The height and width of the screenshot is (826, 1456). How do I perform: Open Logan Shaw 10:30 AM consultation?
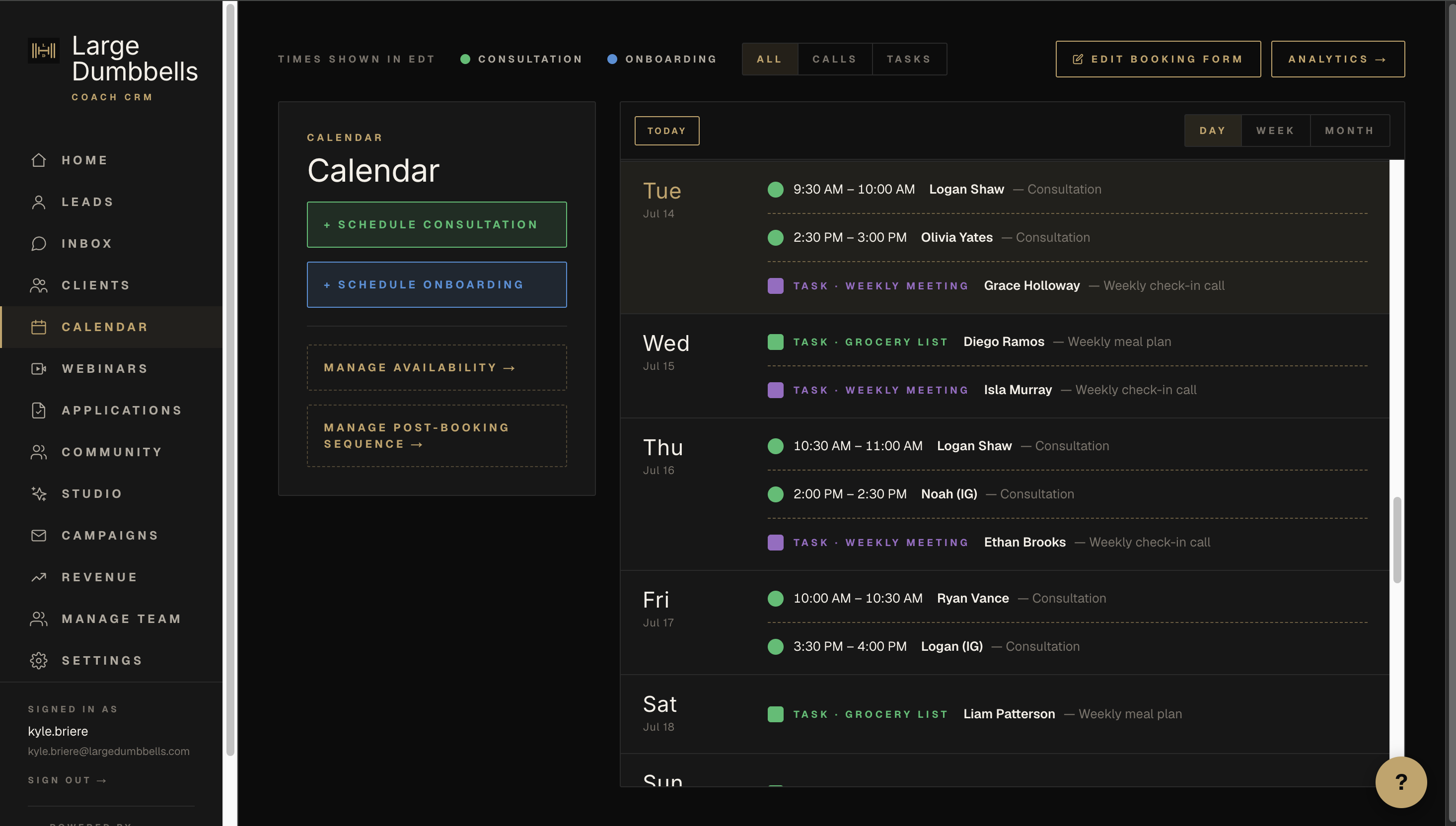[1067, 446]
